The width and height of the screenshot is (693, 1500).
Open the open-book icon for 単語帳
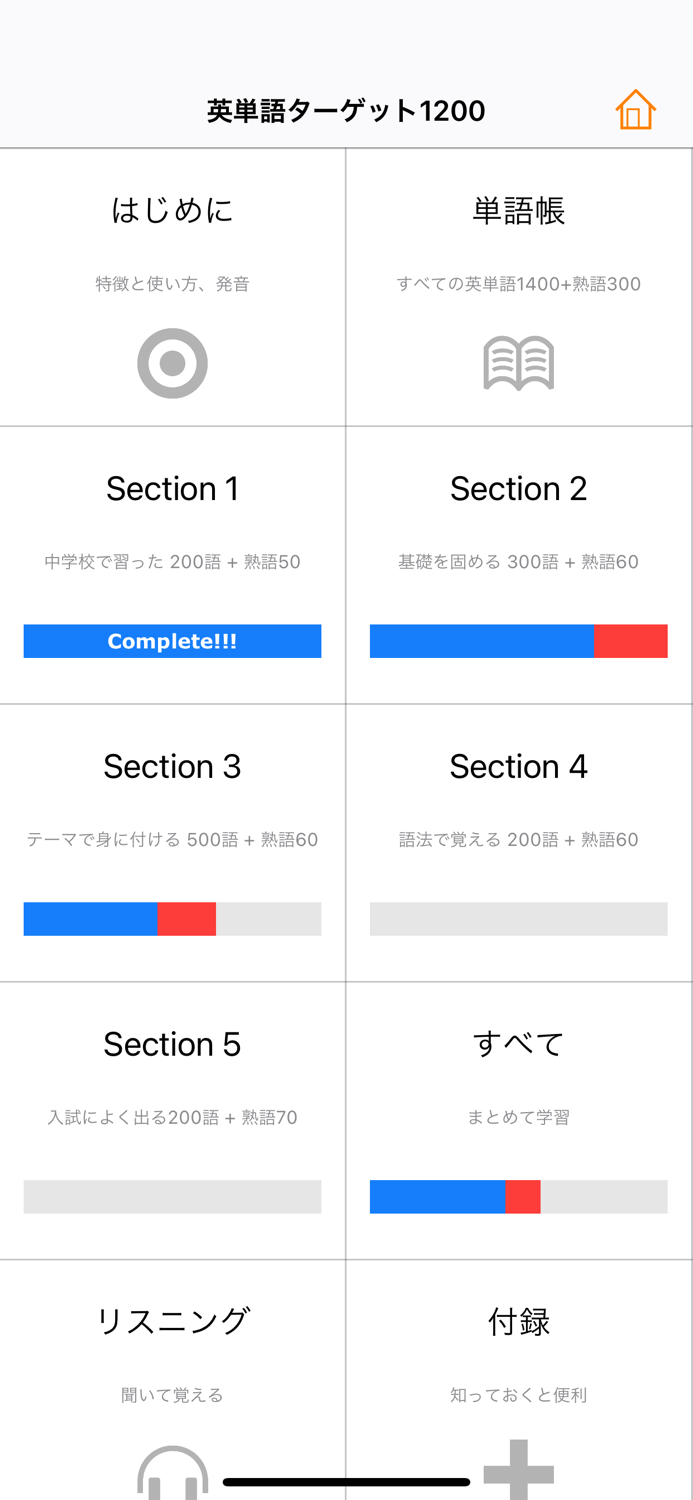(x=519, y=363)
